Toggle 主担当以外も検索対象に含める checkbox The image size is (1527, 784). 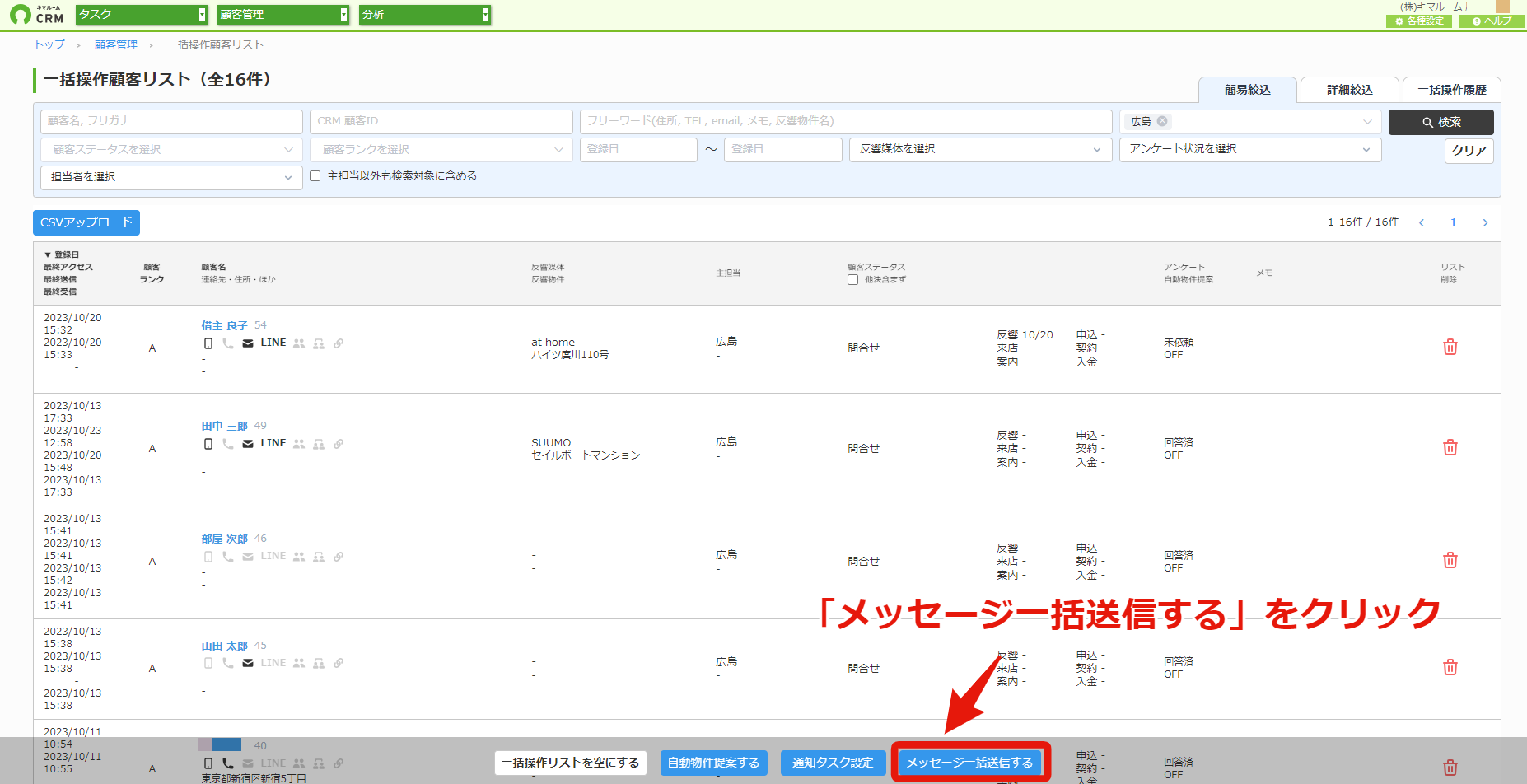pos(315,176)
